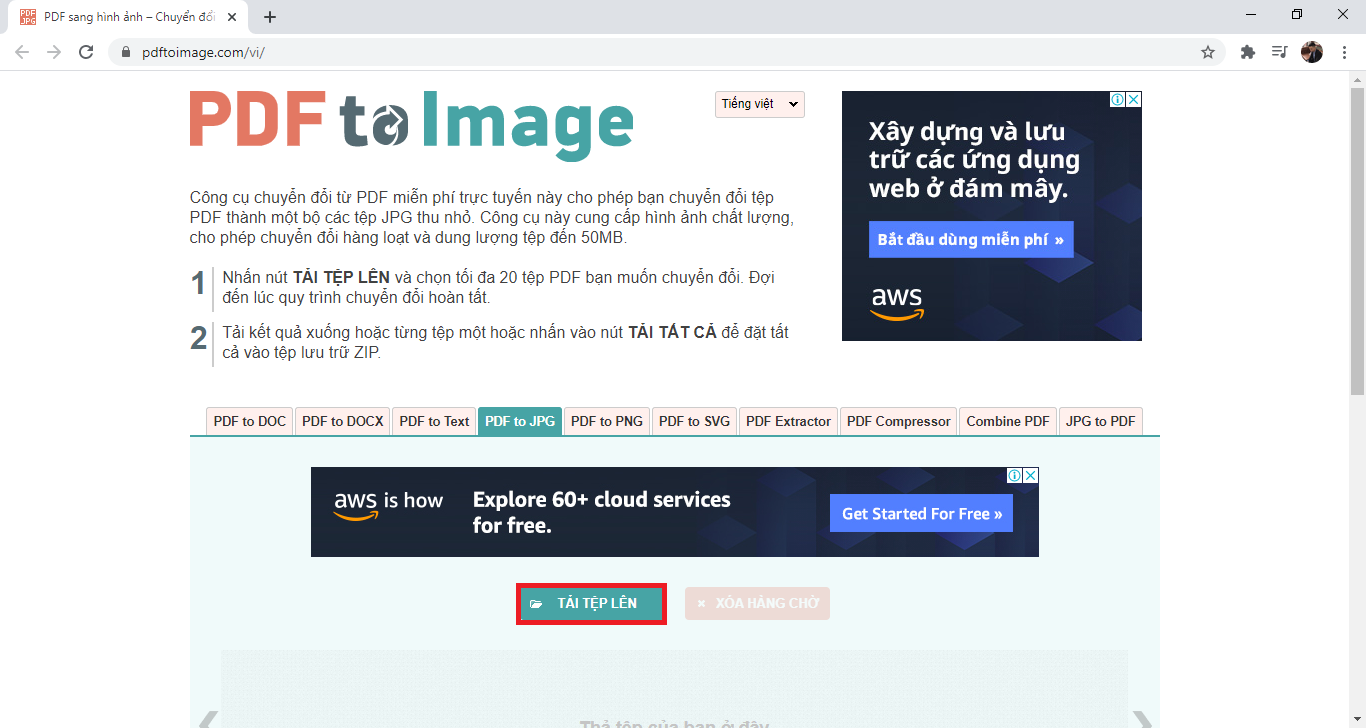Click the TẢI TỆP LÊN upload button
The image size is (1366, 728).
(x=592, y=604)
